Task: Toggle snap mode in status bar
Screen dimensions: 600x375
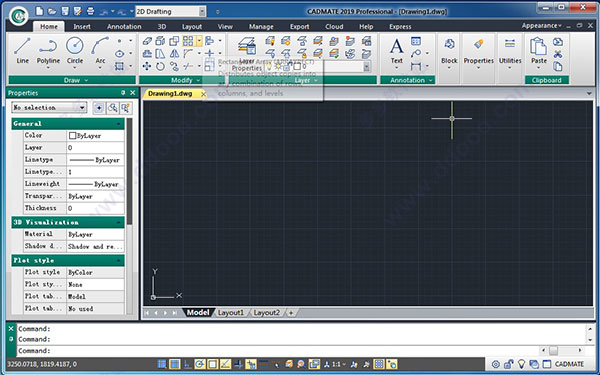Action: tap(161, 364)
